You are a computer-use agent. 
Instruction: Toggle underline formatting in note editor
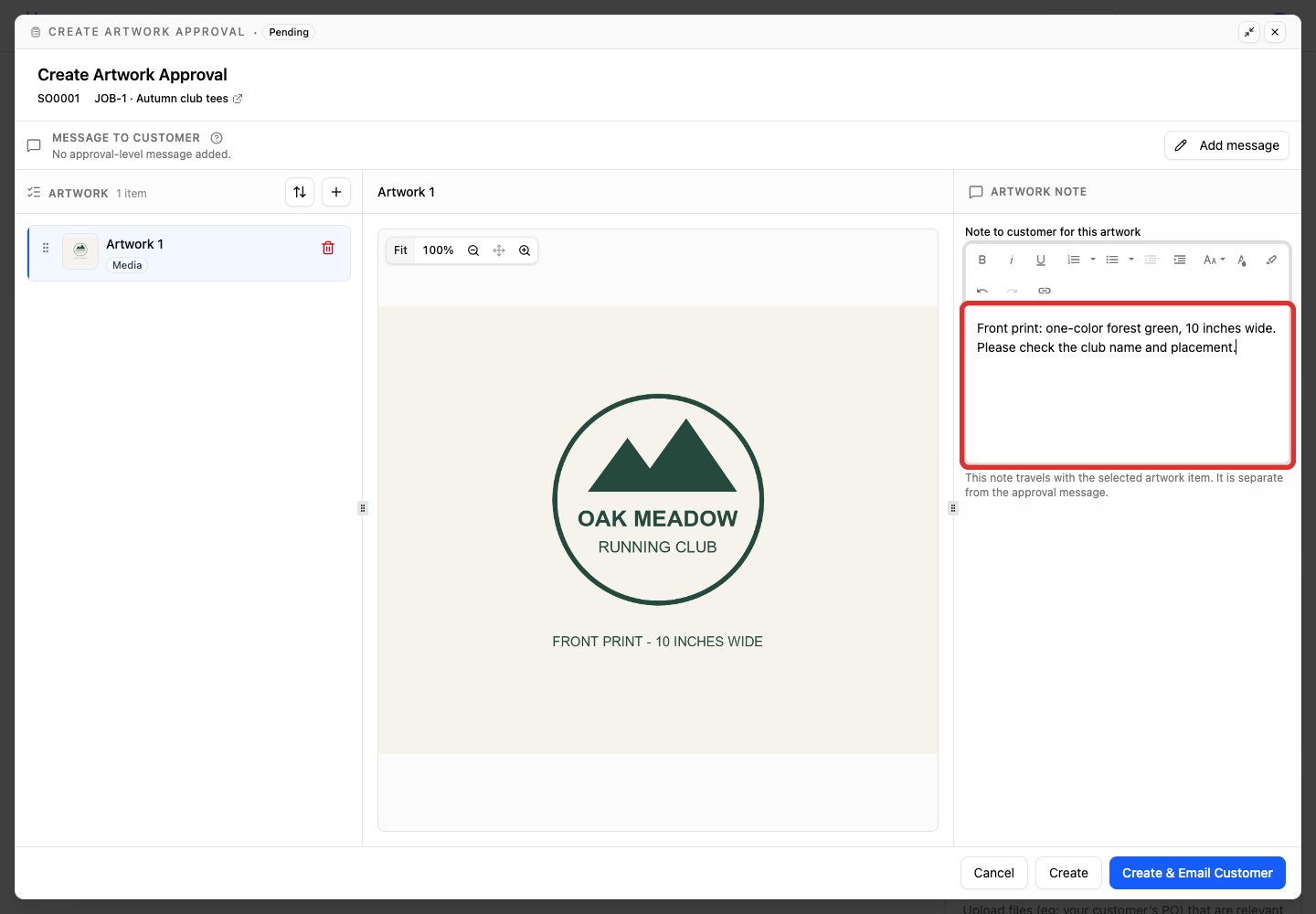coord(1041,260)
